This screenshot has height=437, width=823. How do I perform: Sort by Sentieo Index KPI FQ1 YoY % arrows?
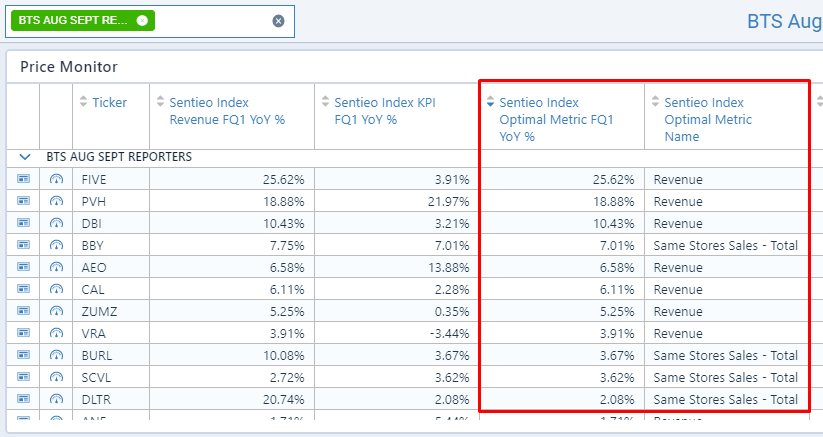pos(325,101)
